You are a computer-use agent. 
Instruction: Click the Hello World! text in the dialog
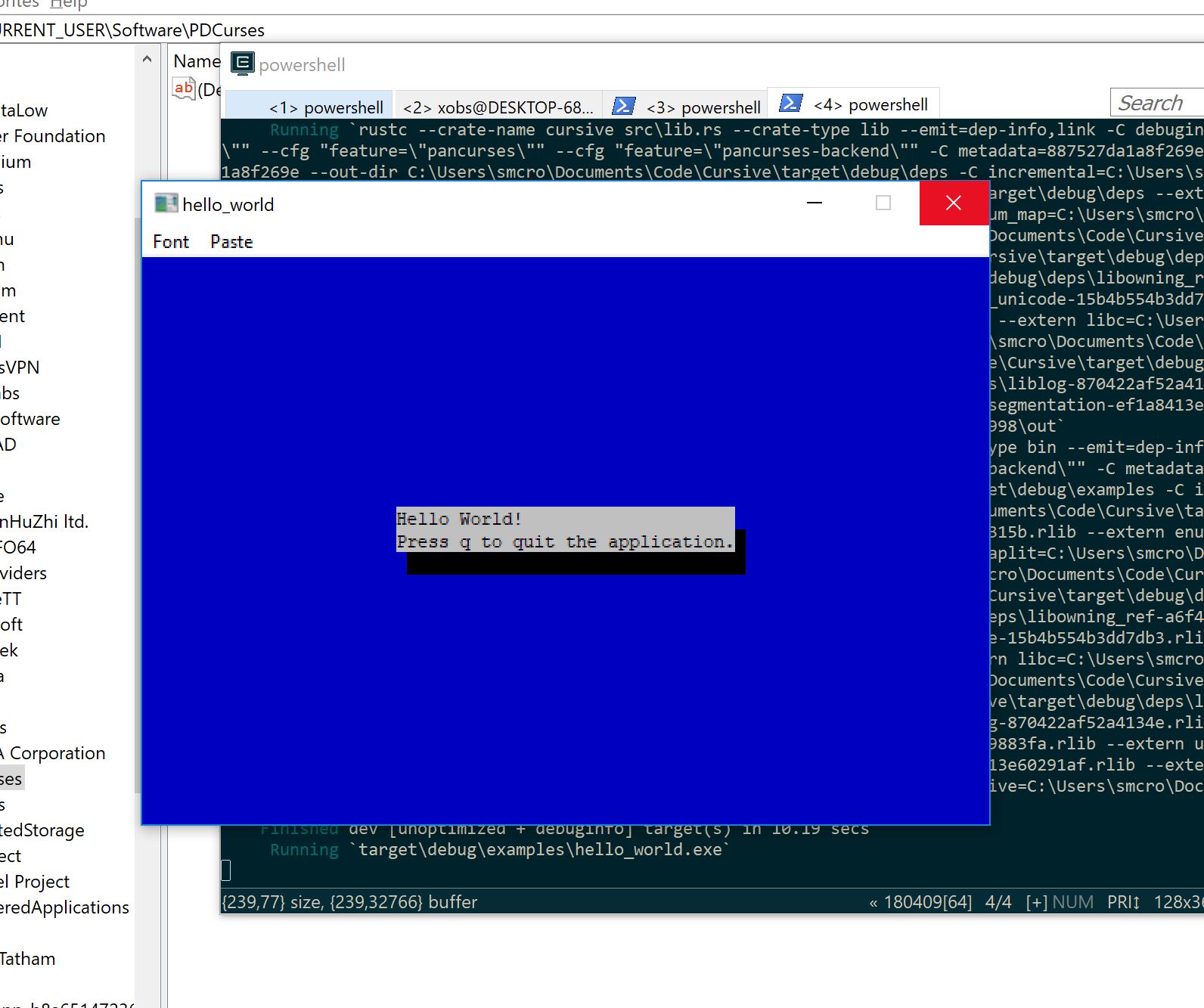point(459,519)
